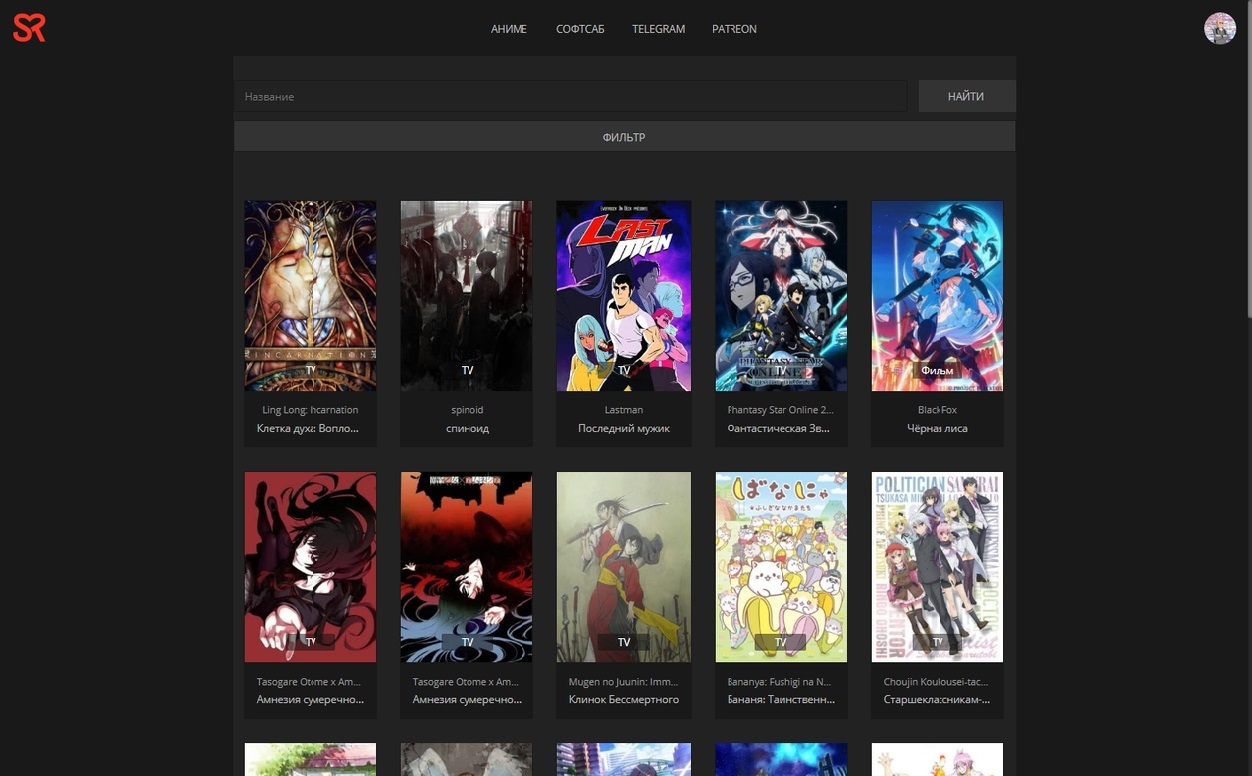Click the 'Клетка духа: Вопло...' title
The width and height of the screenshot is (1252, 776).
[310, 428]
